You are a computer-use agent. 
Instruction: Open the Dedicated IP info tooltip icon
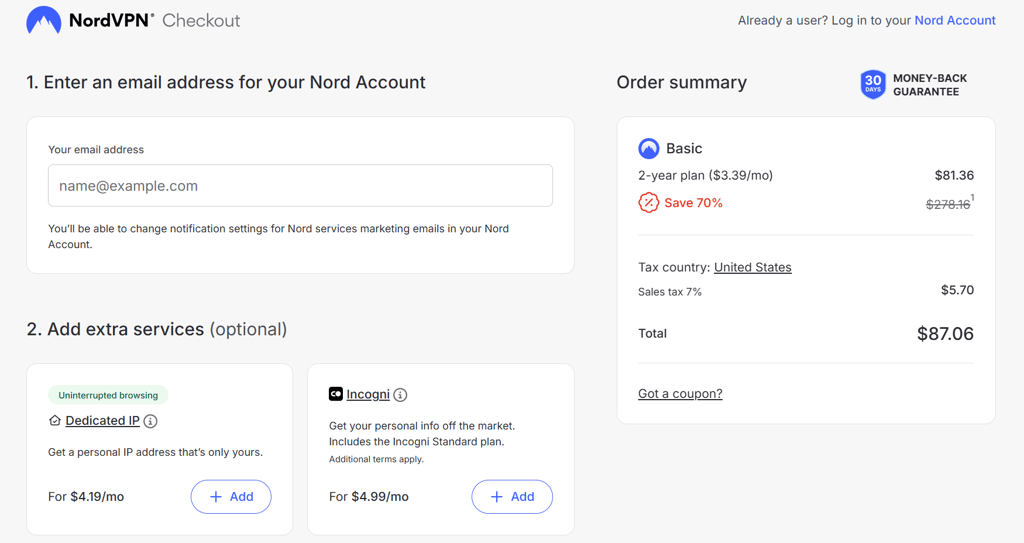150,421
